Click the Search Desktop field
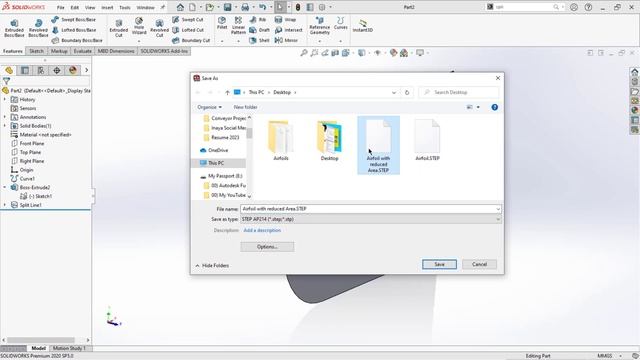Screen dimensions: 640x360 [x=459, y=93]
